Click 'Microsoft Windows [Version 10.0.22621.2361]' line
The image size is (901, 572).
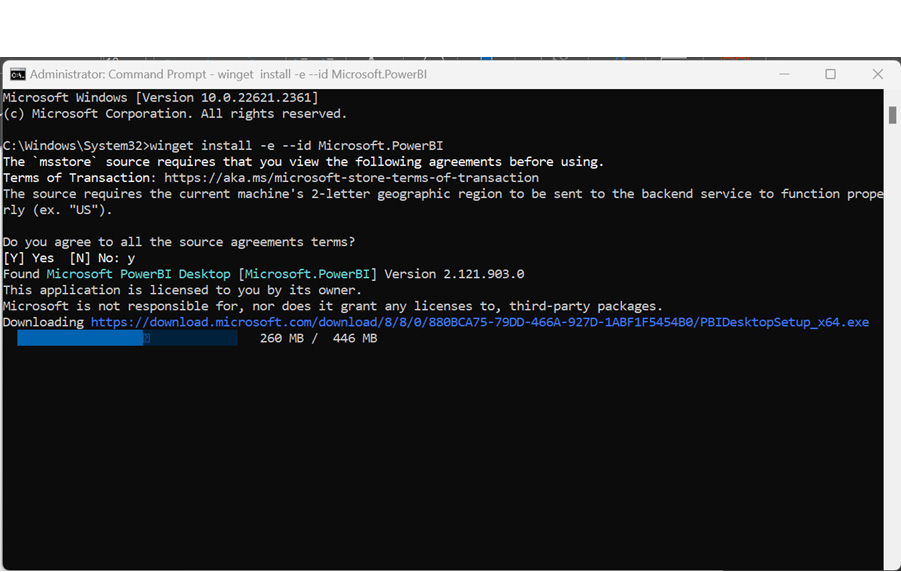click(x=160, y=97)
